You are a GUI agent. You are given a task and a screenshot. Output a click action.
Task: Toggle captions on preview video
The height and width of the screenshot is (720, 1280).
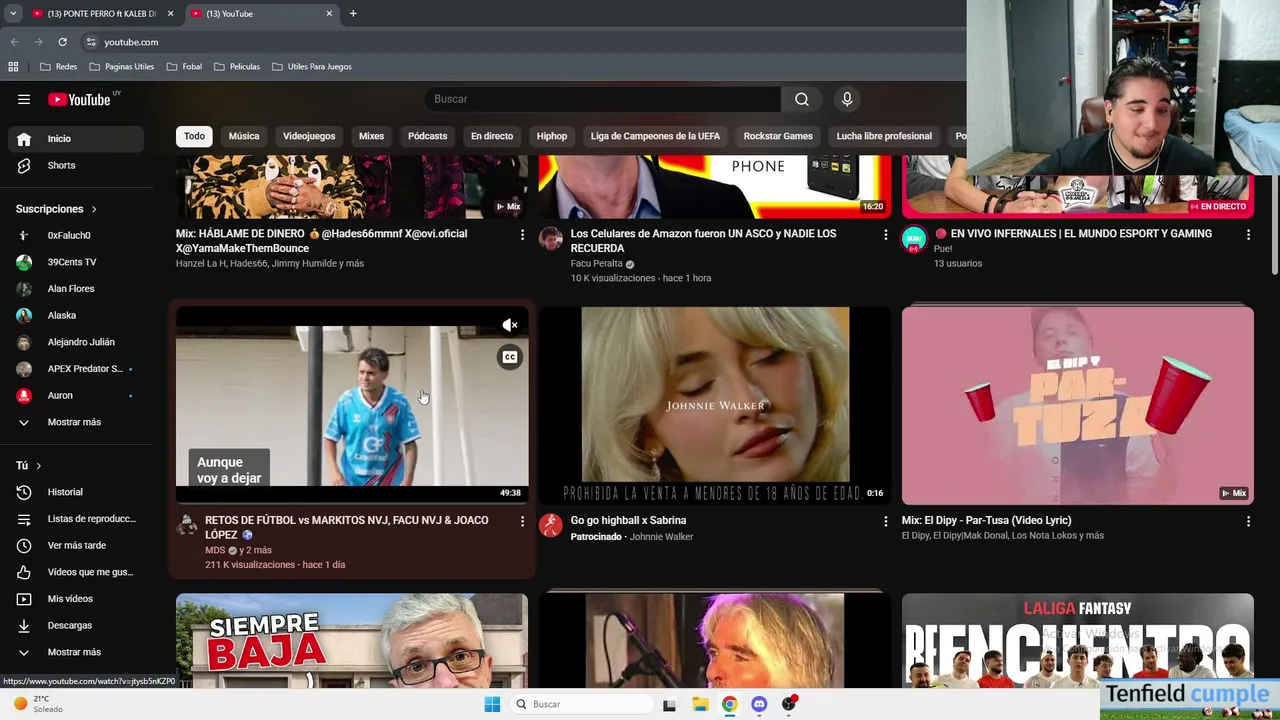pyautogui.click(x=510, y=357)
